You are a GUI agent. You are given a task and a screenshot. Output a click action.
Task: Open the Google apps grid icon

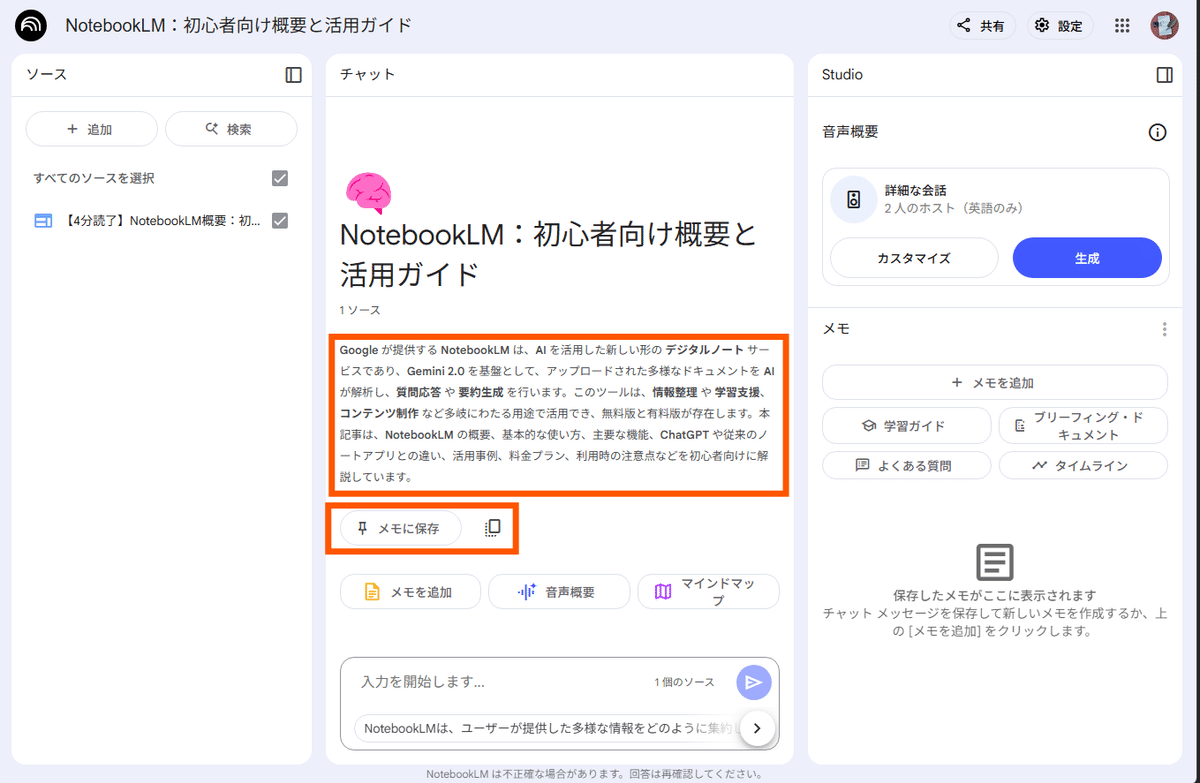pyautogui.click(x=1121, y=25)
